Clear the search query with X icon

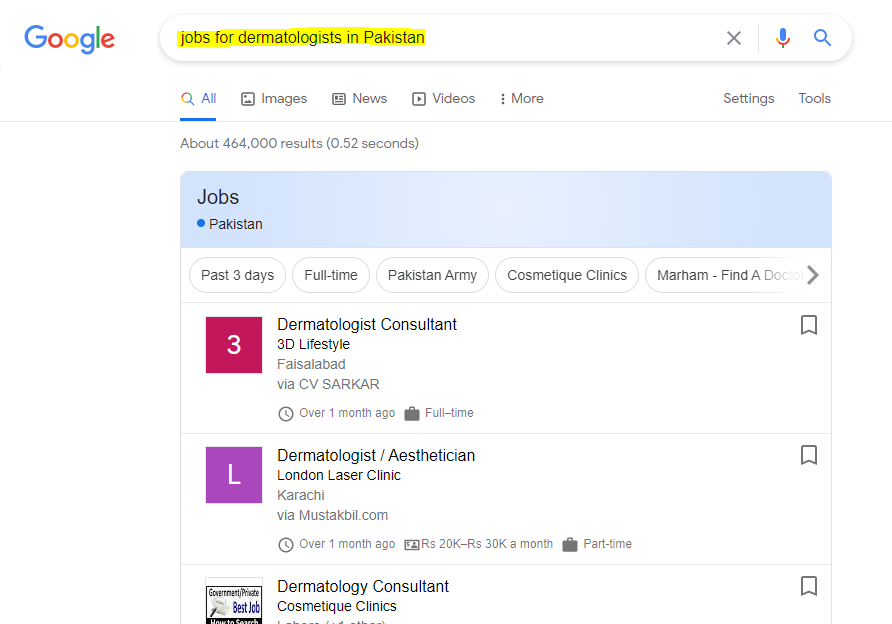[x=734, y=38]
